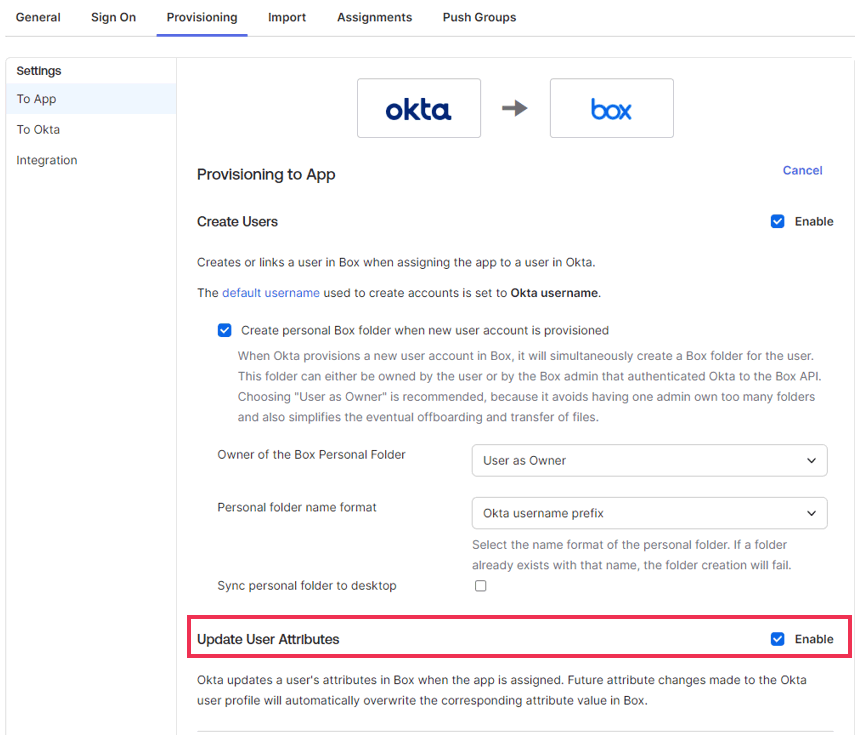Open the Okta username prefix dropdown

pyautogui.click(x=650, y=513)
